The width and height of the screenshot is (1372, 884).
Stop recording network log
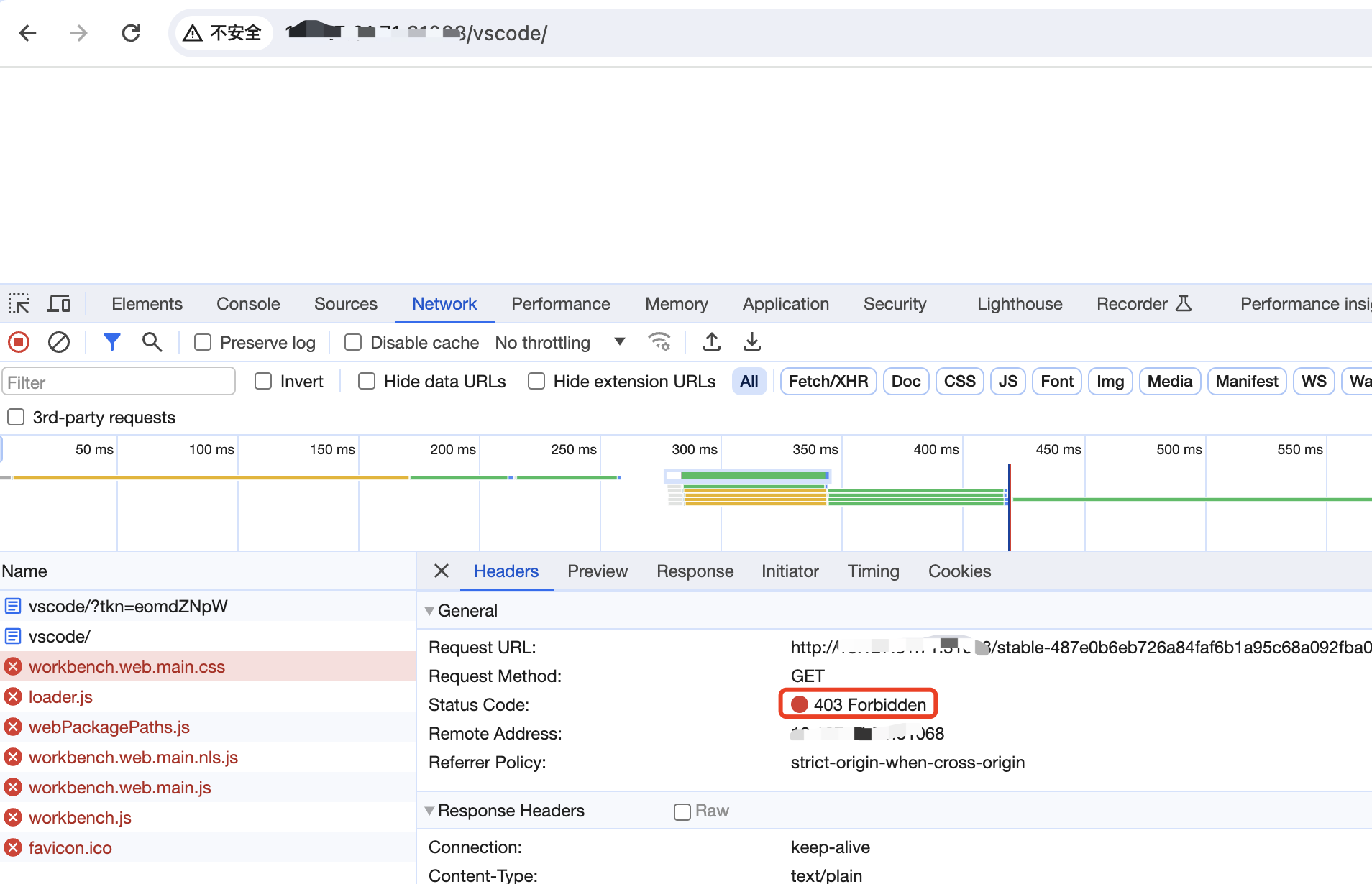19,342
